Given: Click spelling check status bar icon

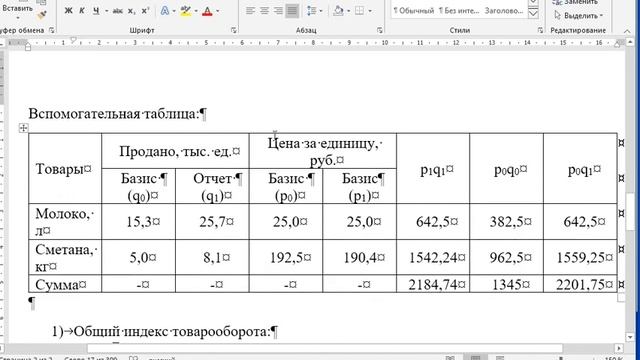Looking at the screenshot, I should tap(133, 358).
